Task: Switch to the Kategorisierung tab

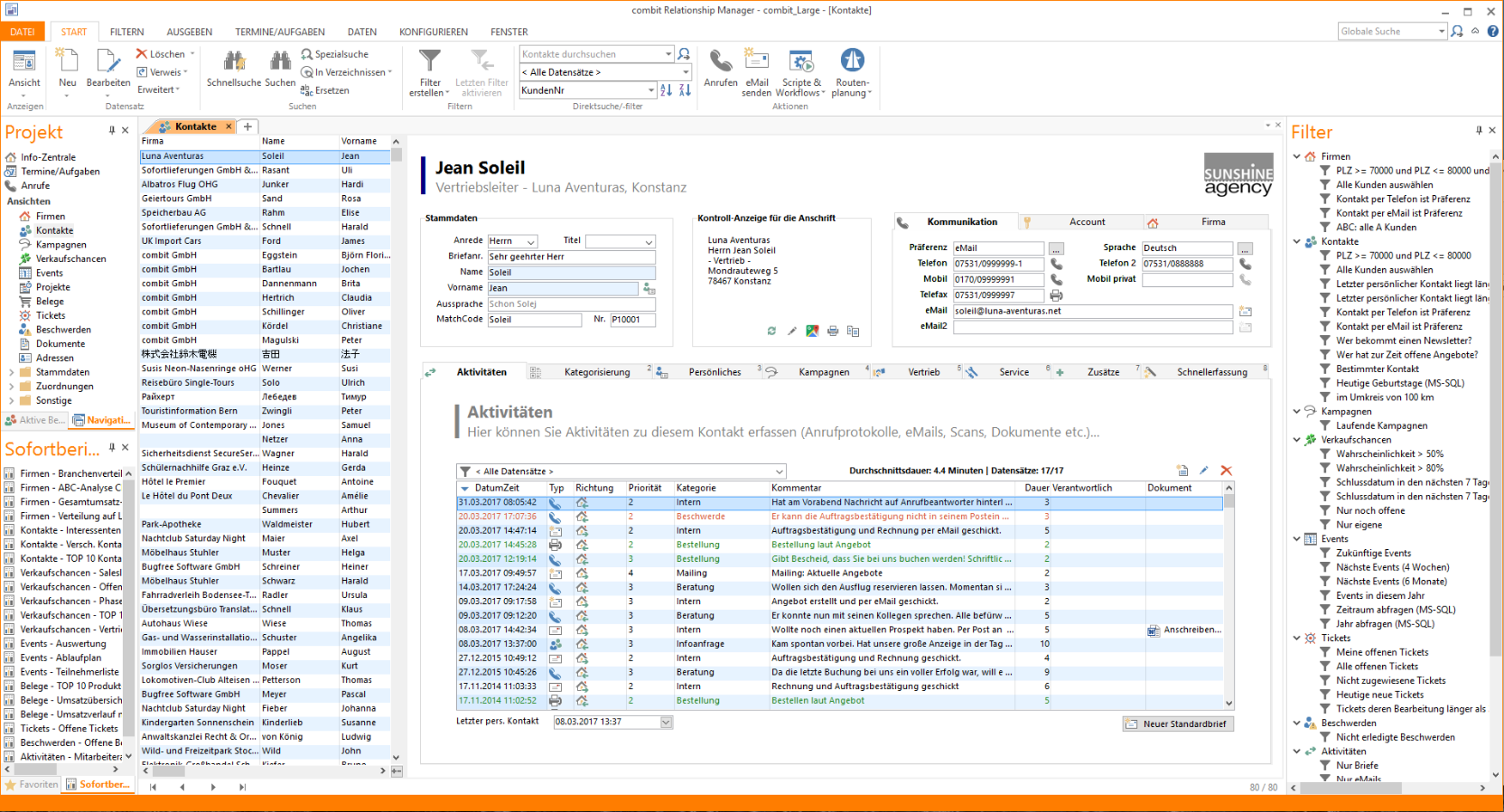Action: (x=596, y=372)
